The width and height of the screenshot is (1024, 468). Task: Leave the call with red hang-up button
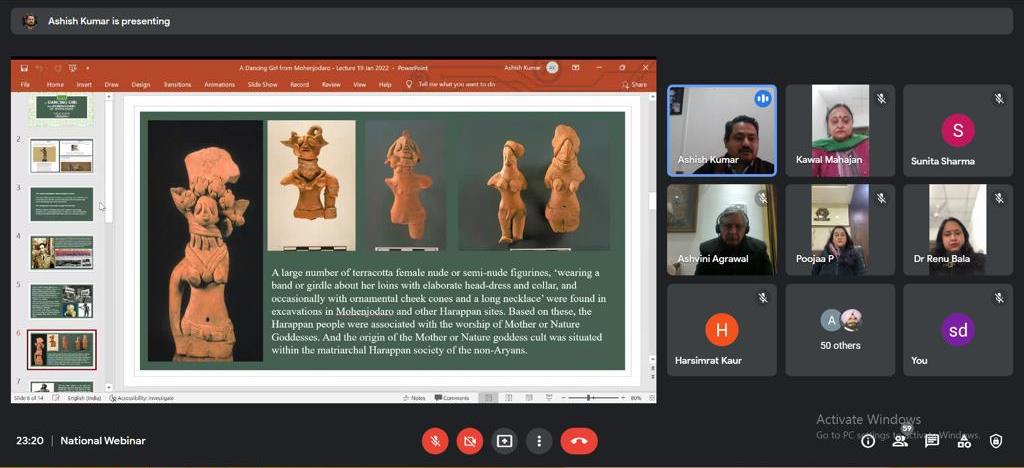coord(579,441)
